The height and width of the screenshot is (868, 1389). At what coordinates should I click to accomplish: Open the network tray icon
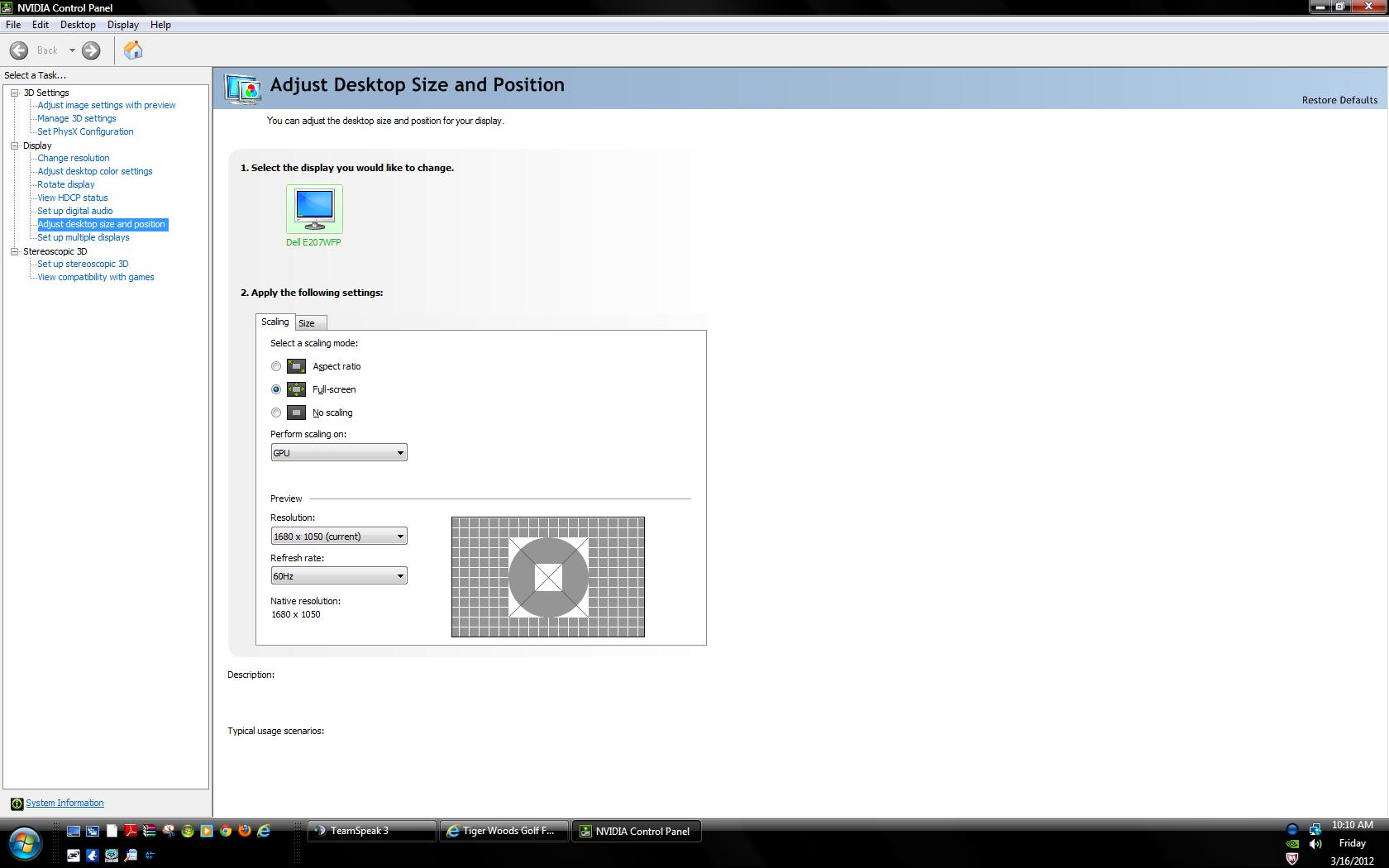(1315, 829)
